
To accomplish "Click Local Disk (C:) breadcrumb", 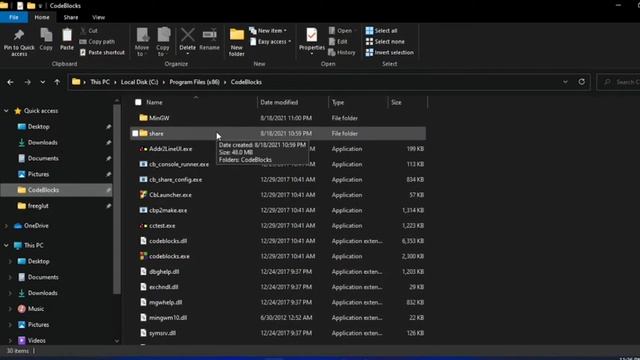I will (139, 82).
